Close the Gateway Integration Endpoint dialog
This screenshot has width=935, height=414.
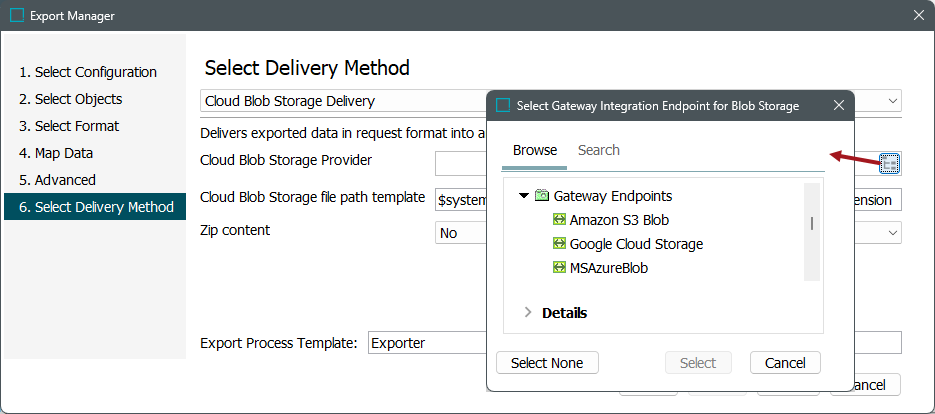click(x=839, y=106)
